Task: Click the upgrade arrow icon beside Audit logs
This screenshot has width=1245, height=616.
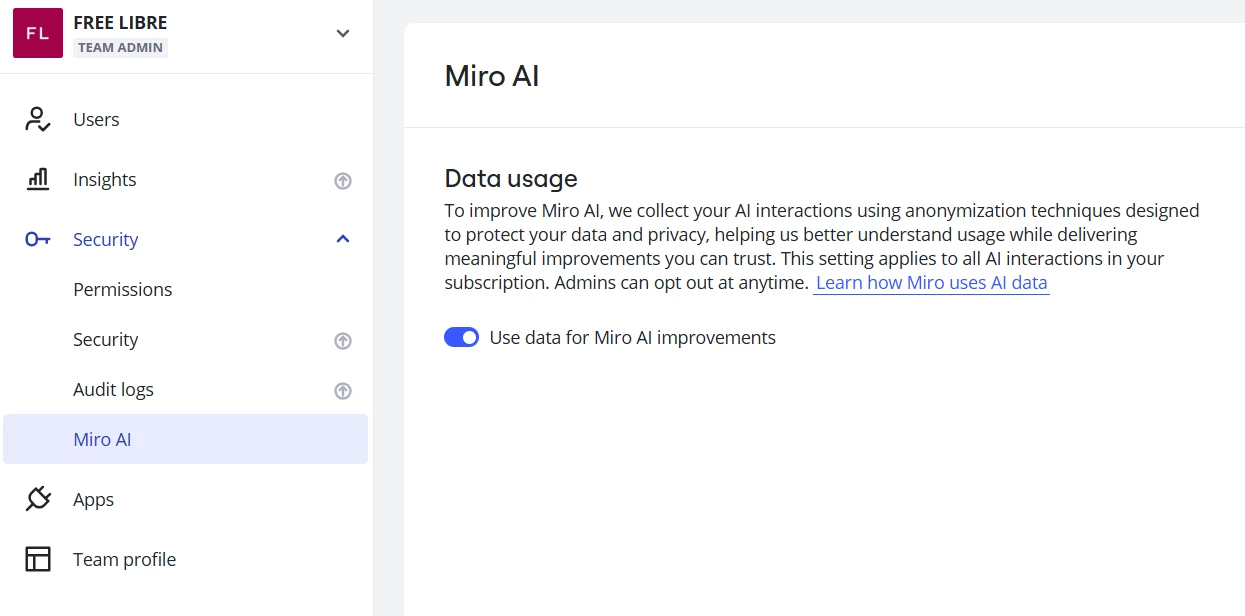Action: (x=343, y=391)
